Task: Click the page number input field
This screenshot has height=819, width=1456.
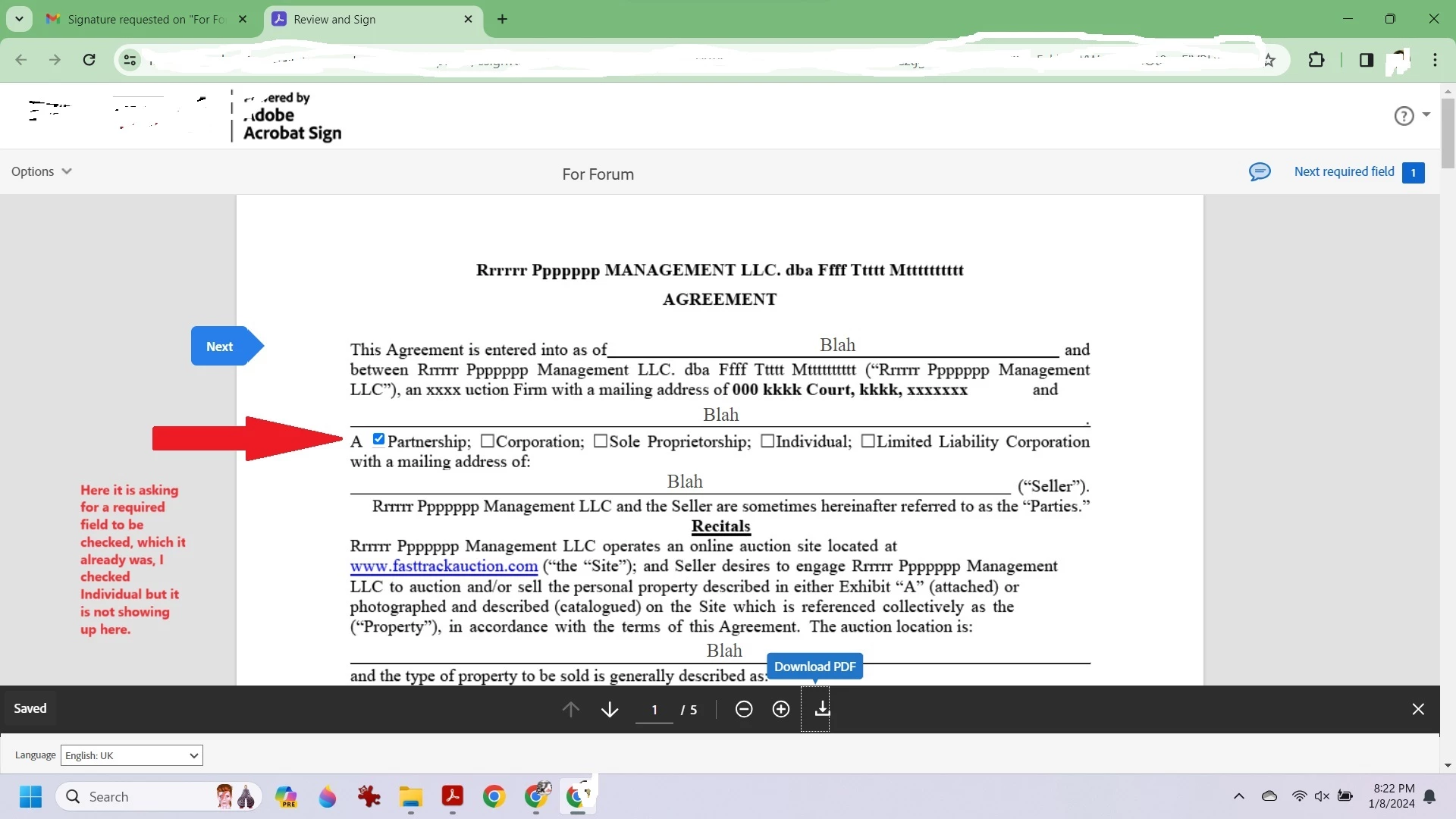Action: coord(654,710)
